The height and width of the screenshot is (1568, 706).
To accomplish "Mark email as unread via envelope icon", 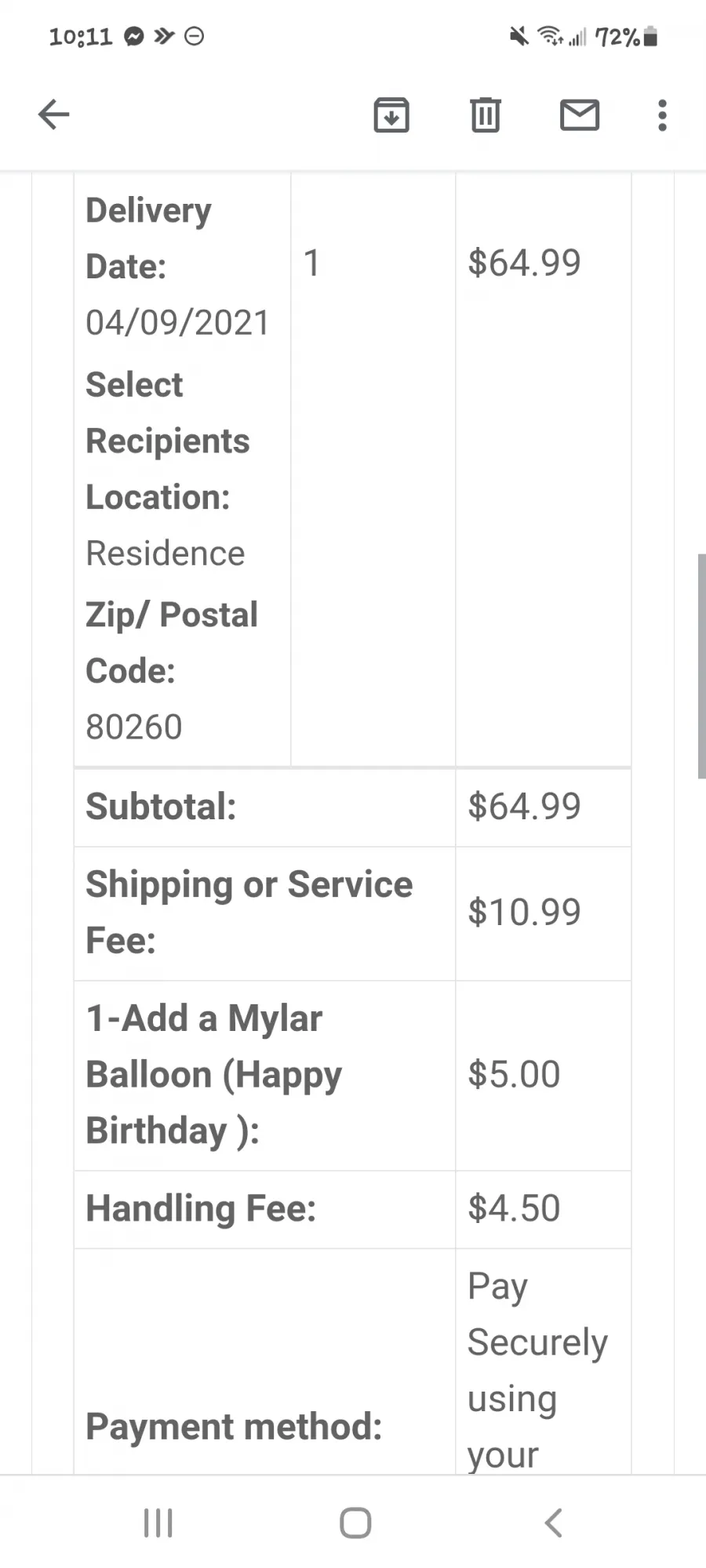I will click(x=580, y=115).
